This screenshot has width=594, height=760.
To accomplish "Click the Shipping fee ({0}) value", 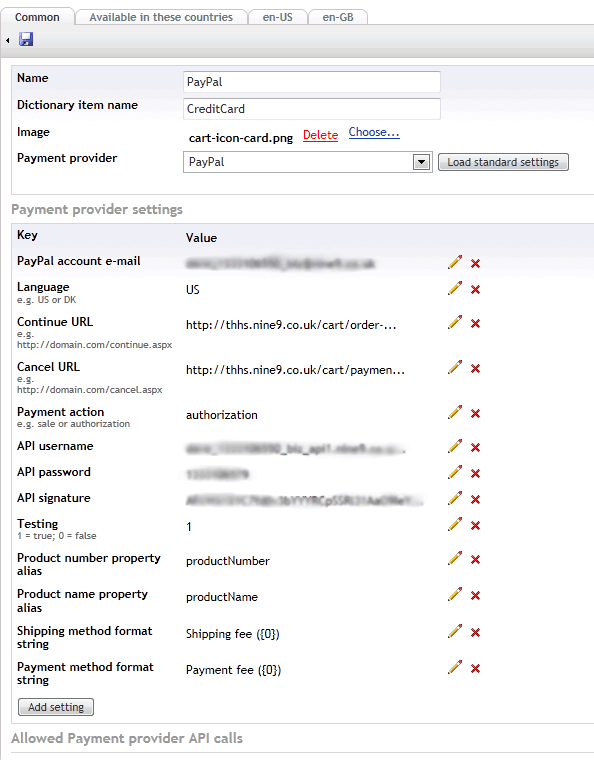I will pos(233,634).
